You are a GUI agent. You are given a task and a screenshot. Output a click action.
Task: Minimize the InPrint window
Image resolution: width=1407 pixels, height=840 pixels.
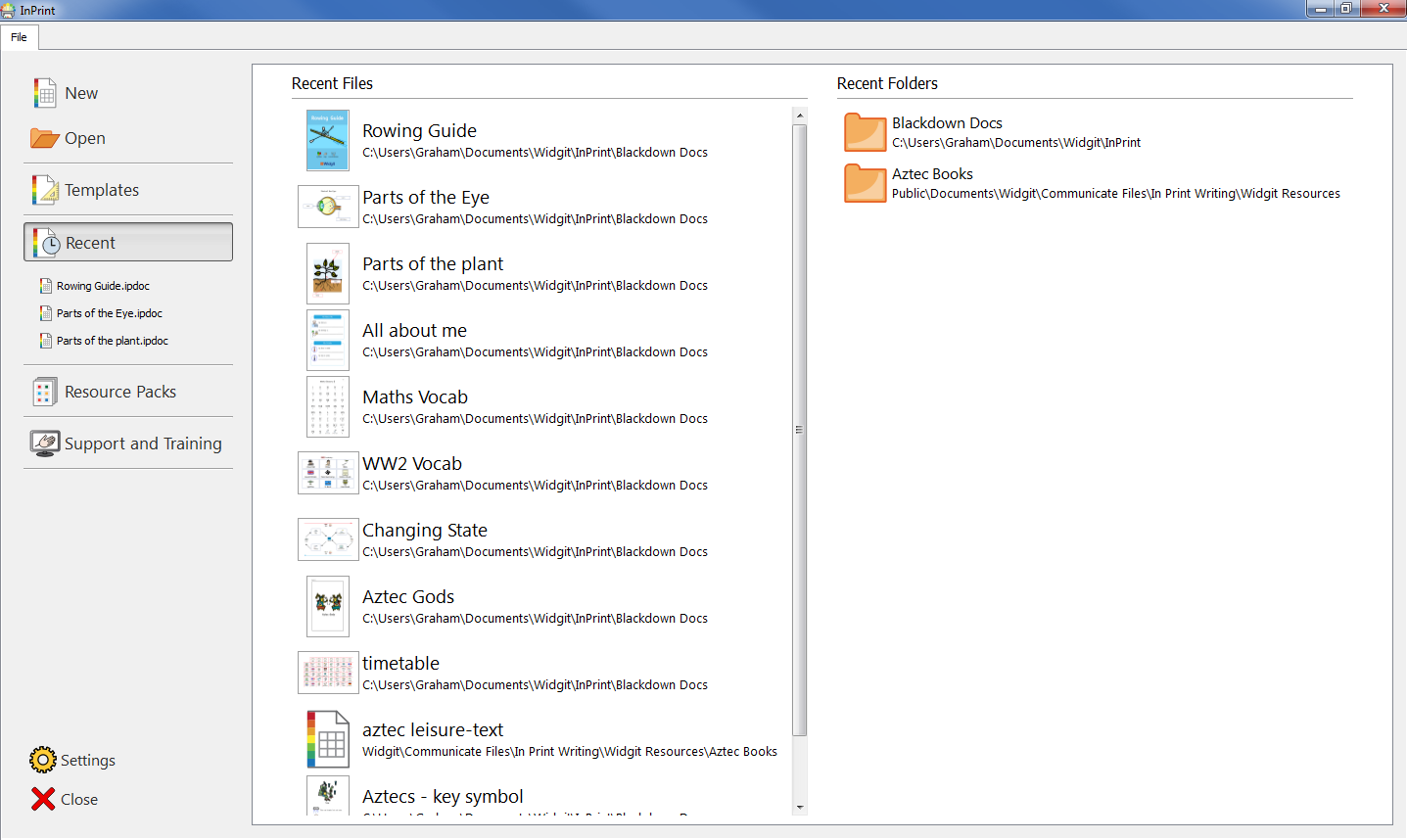tap(1320, 9)
